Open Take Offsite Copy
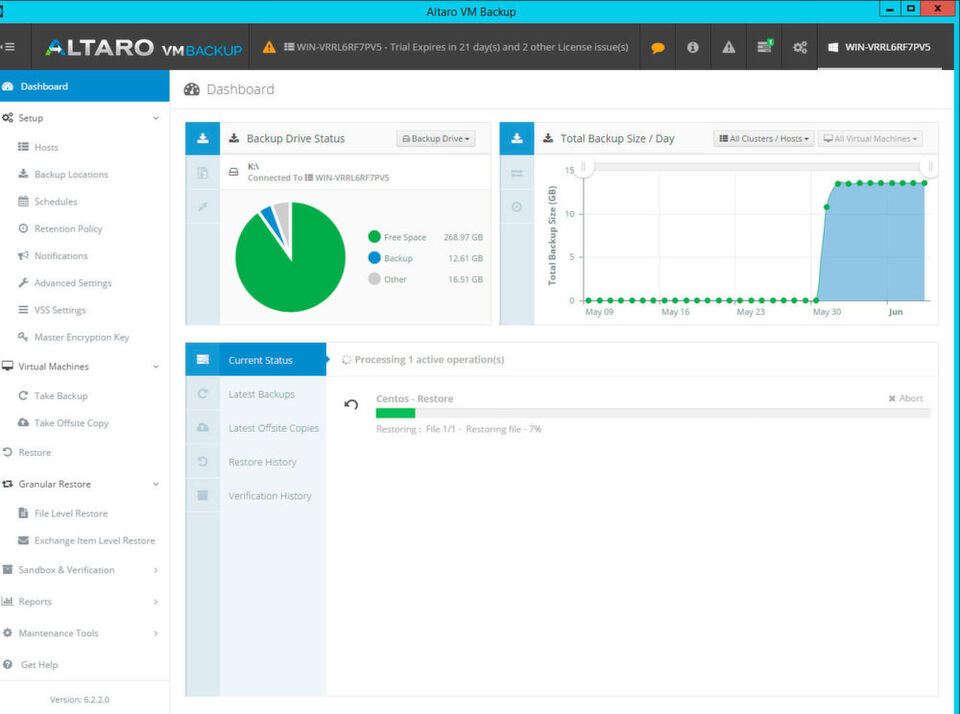960x714 pixels. tap(71, 423)
